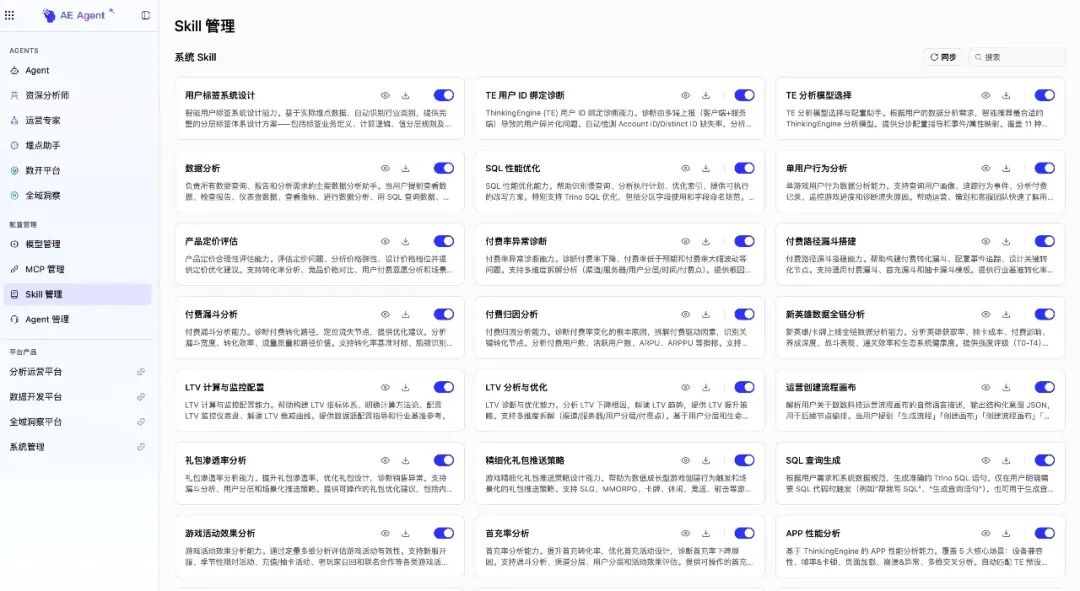1080x591 pixels.
Task: Click the AE Agent logo
Action: [77, 15]
